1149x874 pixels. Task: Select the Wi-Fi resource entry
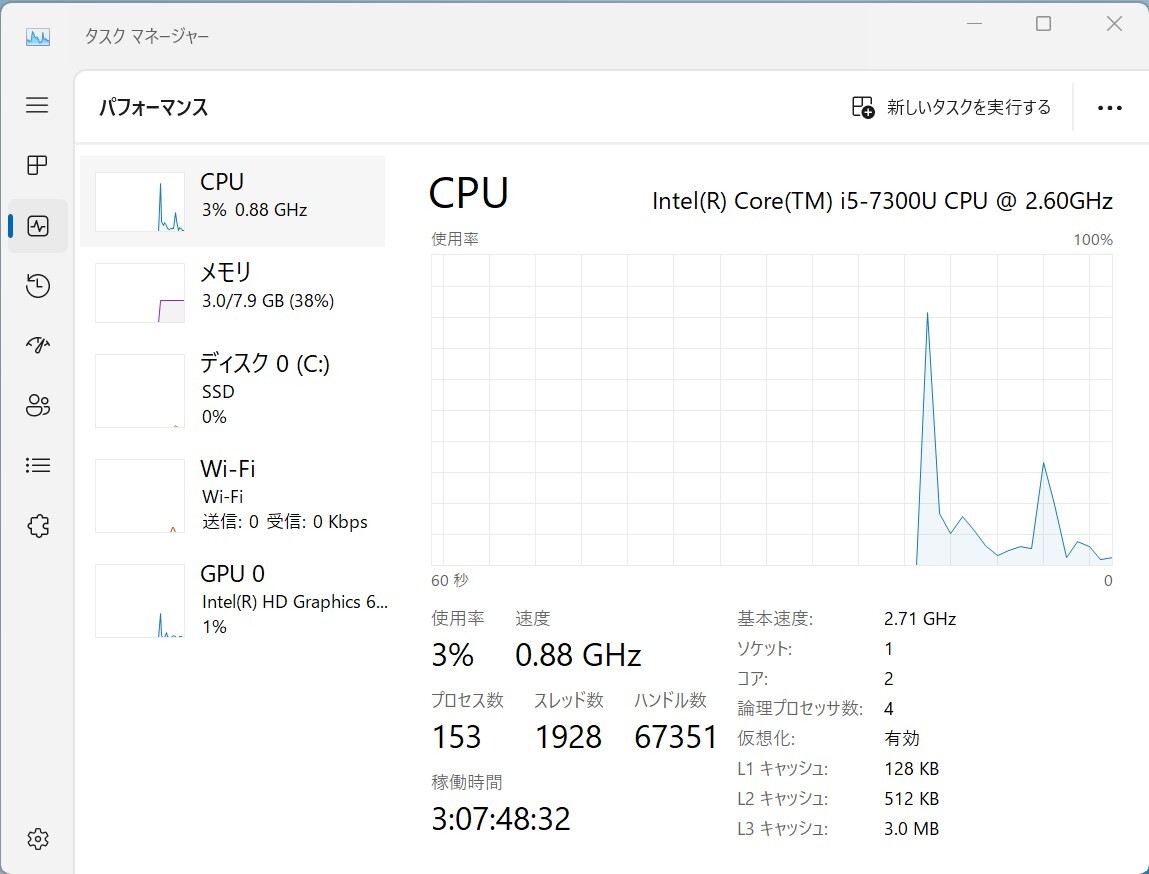point(232,495)
